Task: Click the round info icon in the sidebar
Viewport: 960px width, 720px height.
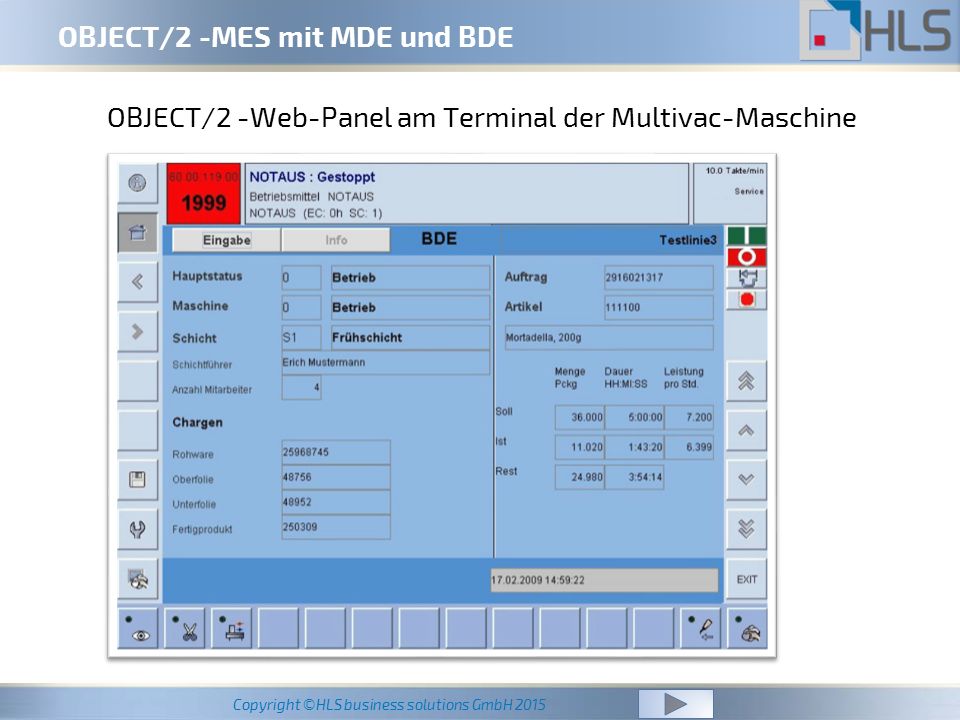Action: [x=138, y=182]
